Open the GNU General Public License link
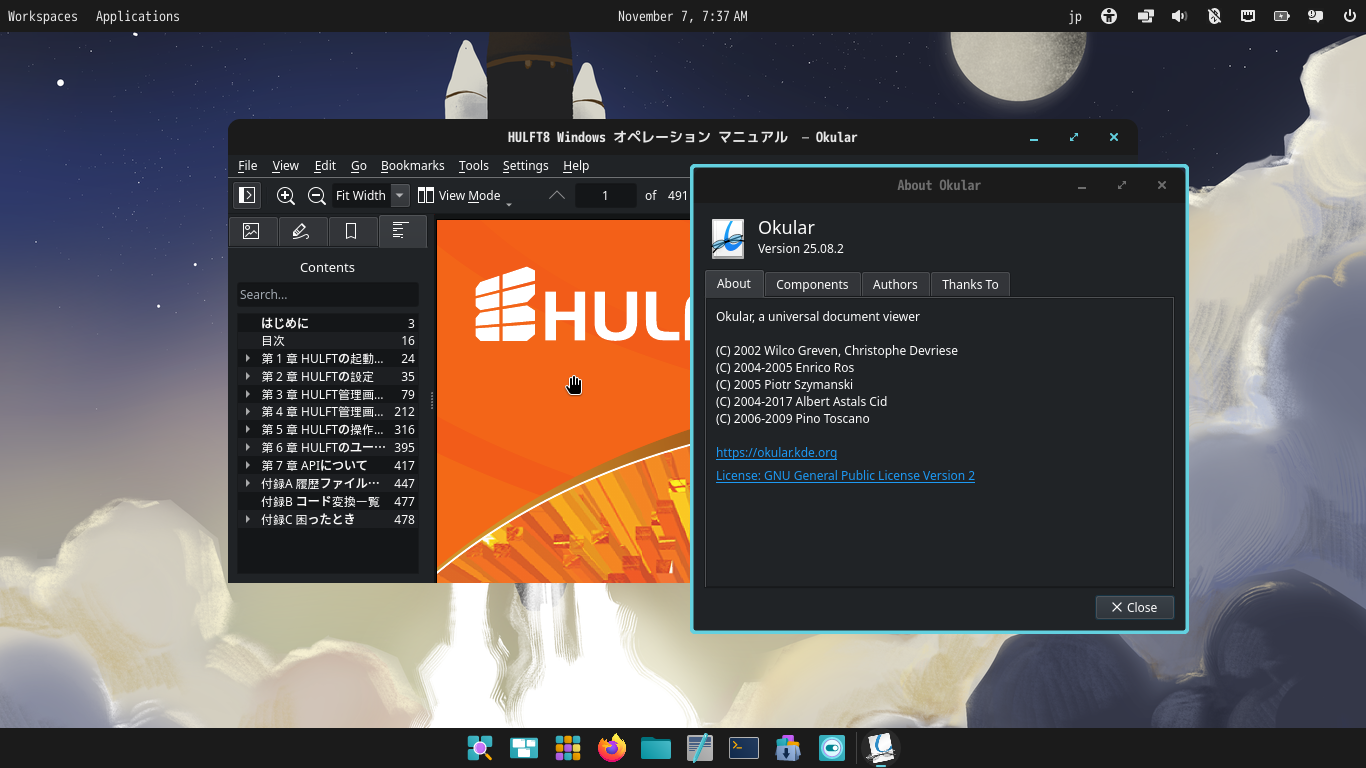Image resolution: width=1366 pixels, height=768 pixels. pyautogui.click(x=845, y=476)
